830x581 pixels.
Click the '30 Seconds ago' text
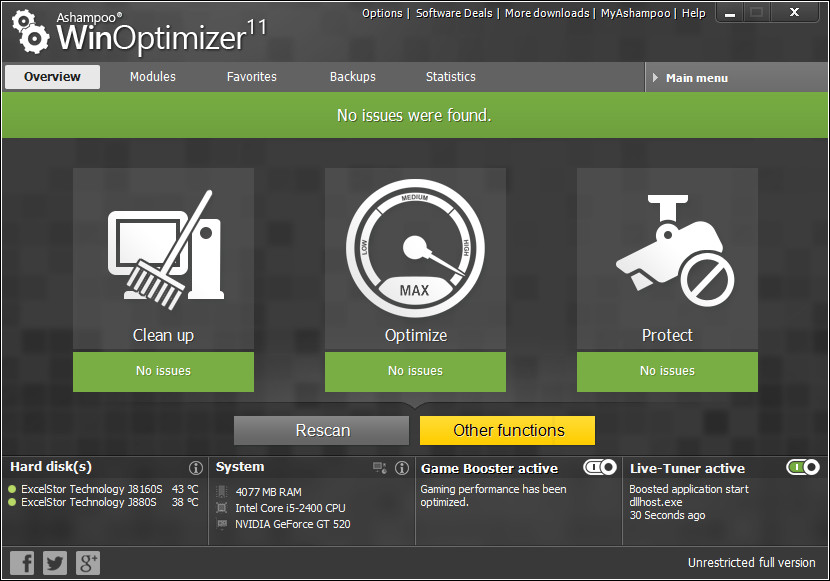coord(667,515)
